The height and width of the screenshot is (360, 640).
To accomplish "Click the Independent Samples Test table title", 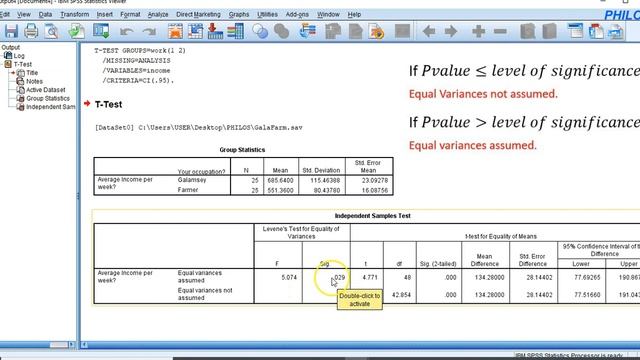I will tap(373, 216).
